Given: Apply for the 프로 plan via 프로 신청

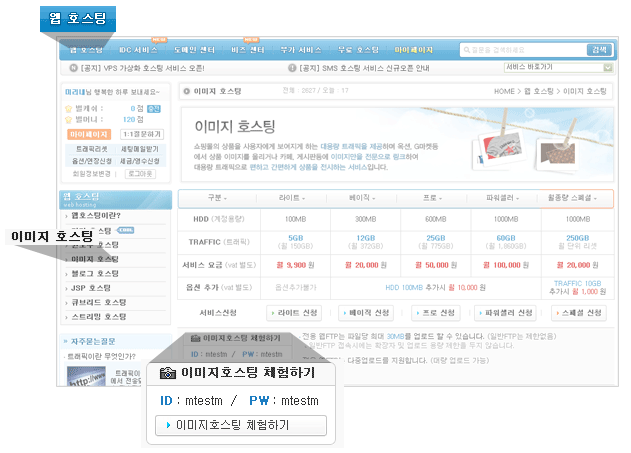Looking at the screenshot, I should tap(436, 312).
